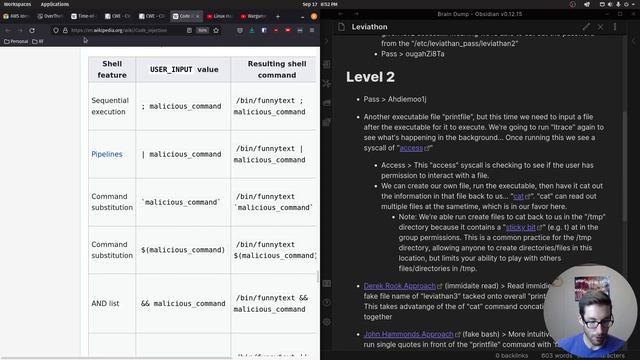Navigate back in Obsidian title bar
The height and width of the screenshot is (360, 640).
(x=340, y=14)
